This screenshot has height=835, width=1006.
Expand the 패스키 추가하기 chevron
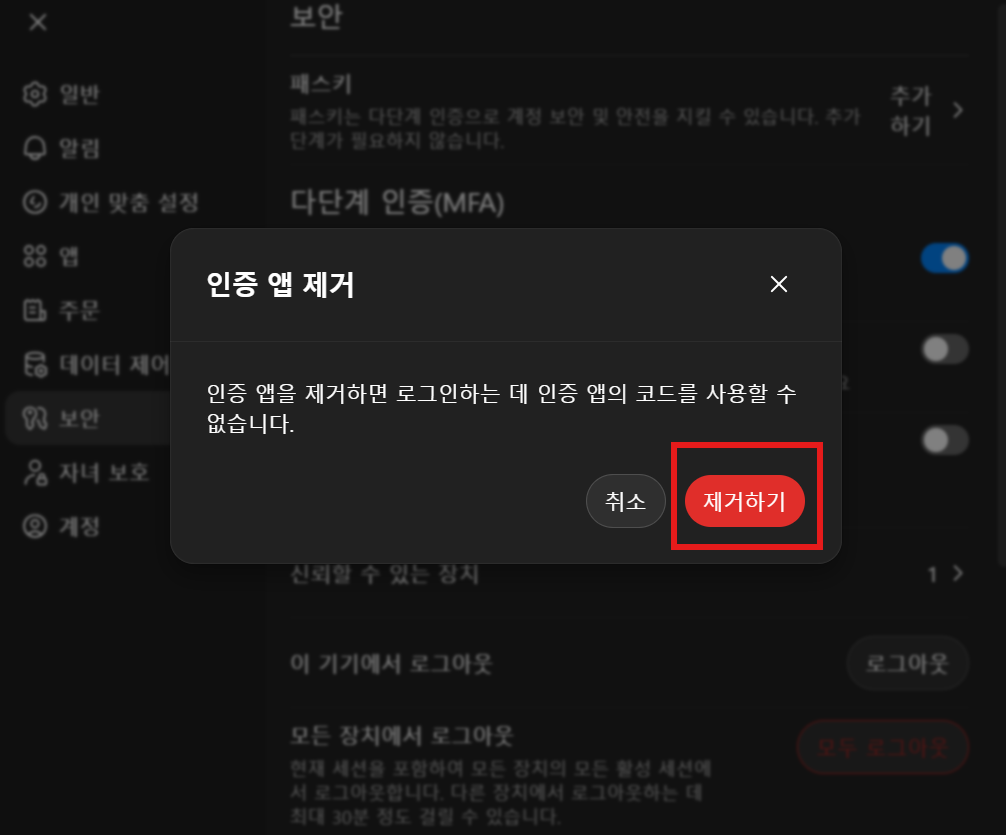tap(958, 110)
